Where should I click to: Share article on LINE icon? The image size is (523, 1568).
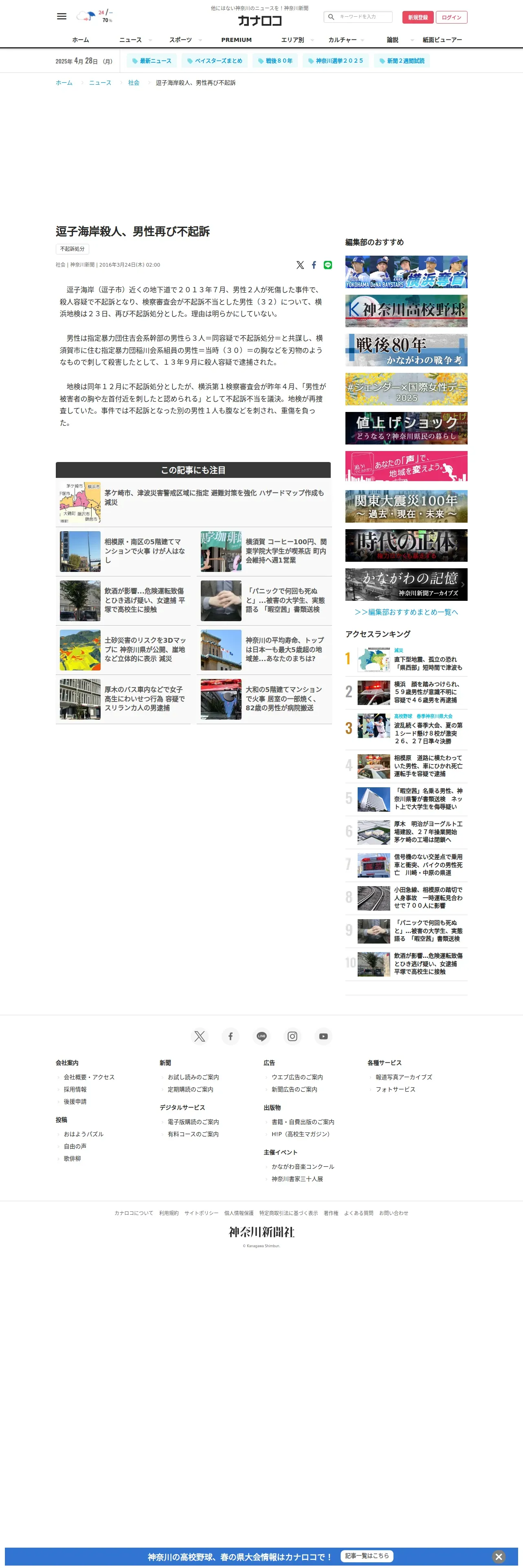pos(328,265)
